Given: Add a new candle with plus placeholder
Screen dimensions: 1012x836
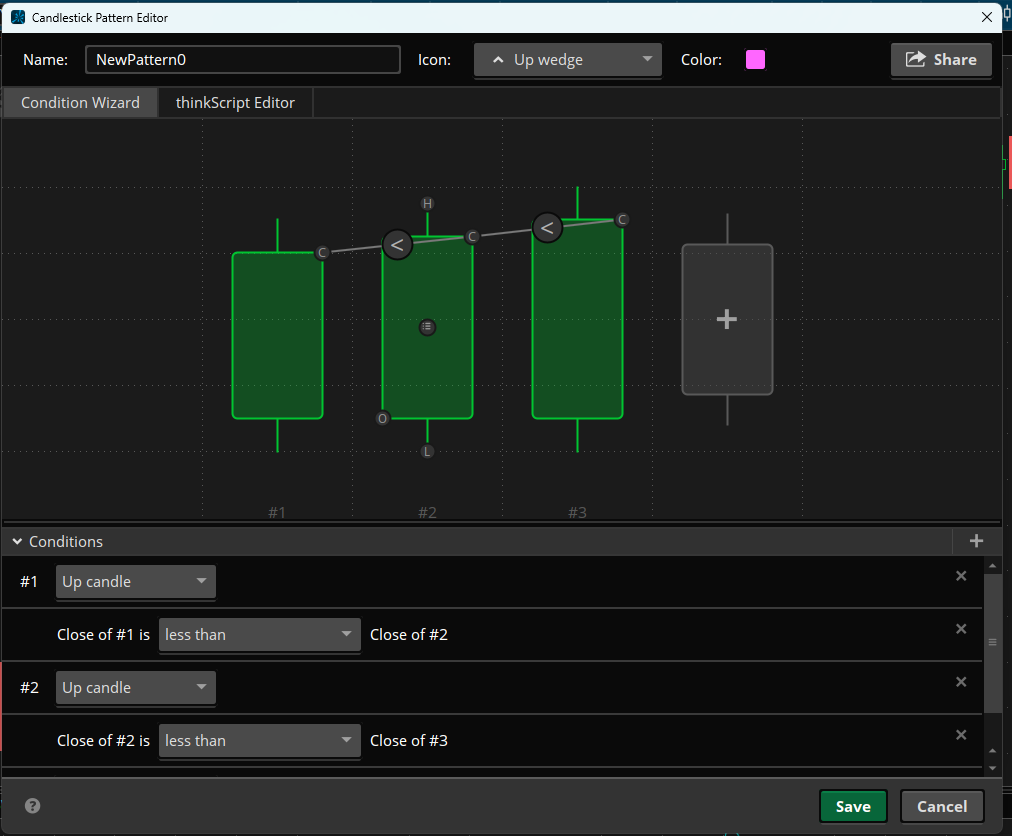Looking at the screenshot, I should pyautogui.click(x=727, y=319).
